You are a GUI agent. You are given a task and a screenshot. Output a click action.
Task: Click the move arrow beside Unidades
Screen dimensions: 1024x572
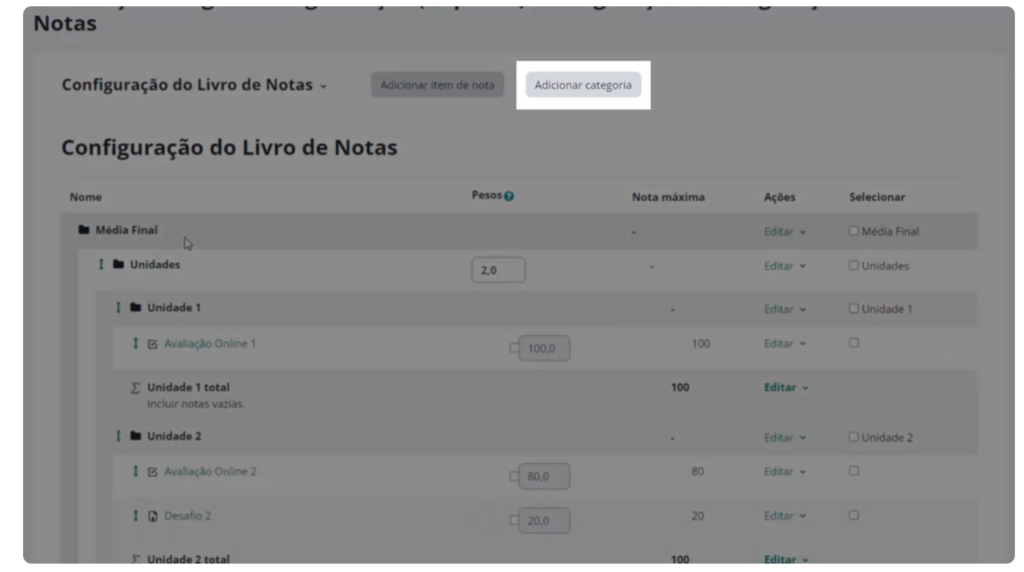pos(101,265)
